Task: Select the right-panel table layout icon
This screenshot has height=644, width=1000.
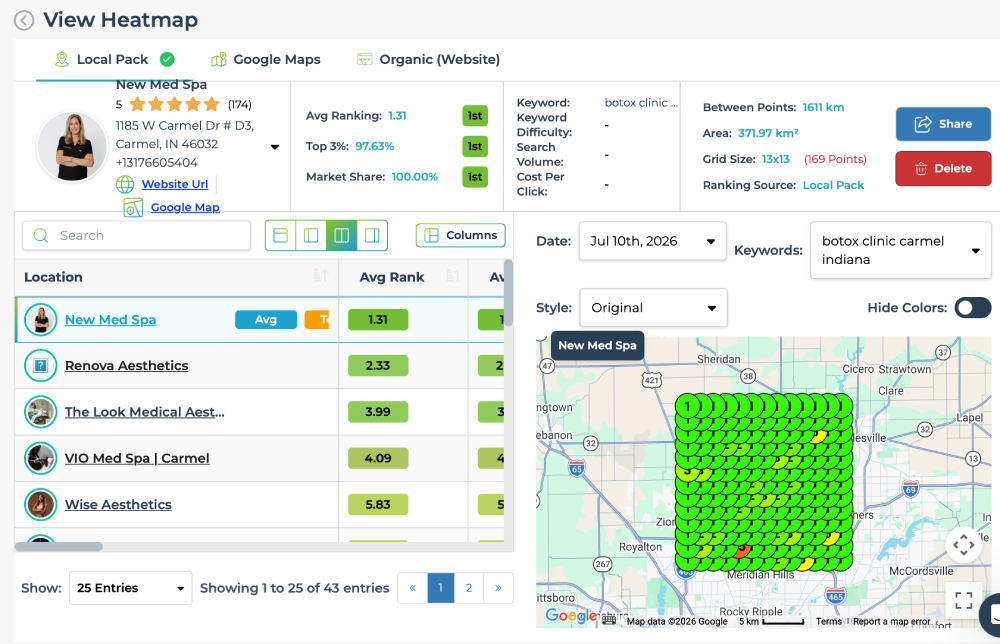Action: point(372,235)
